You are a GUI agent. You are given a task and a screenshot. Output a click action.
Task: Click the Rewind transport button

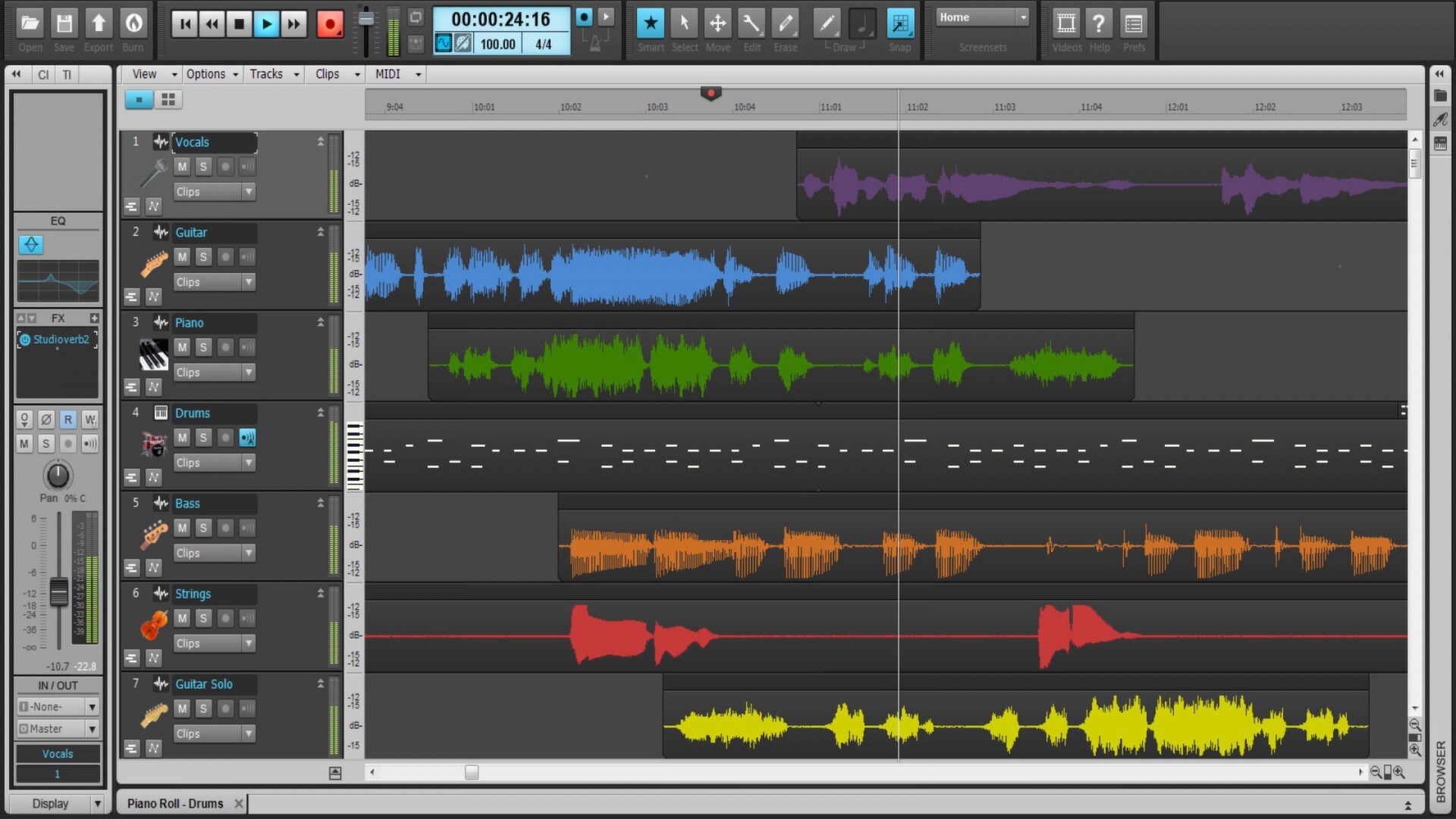(212, 24)
